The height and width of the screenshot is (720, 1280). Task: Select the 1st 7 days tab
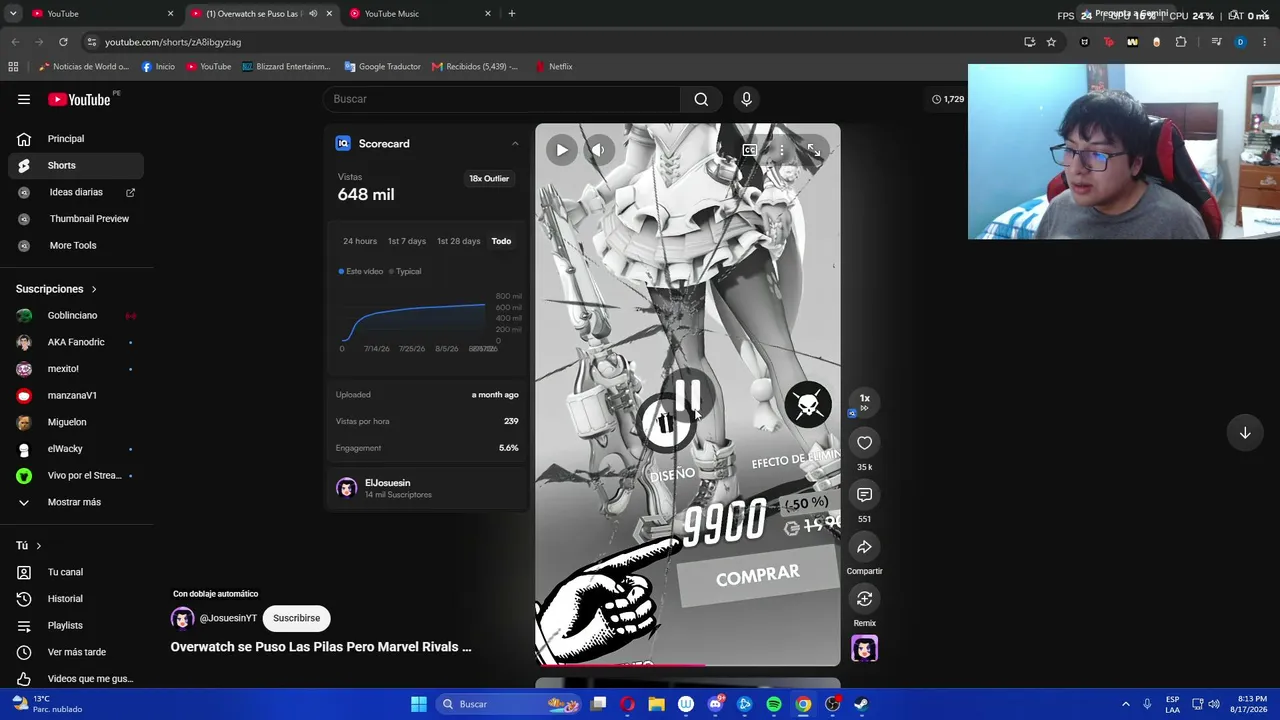pyautogui.click(x=407, y=241)
